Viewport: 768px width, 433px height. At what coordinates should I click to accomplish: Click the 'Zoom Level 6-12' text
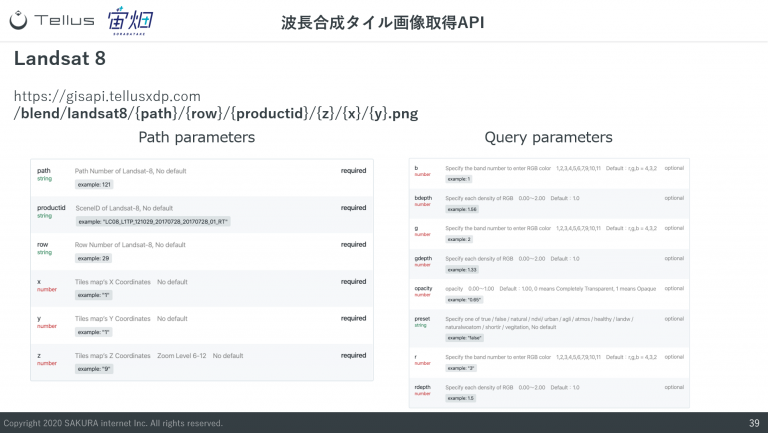coord(182,356)
